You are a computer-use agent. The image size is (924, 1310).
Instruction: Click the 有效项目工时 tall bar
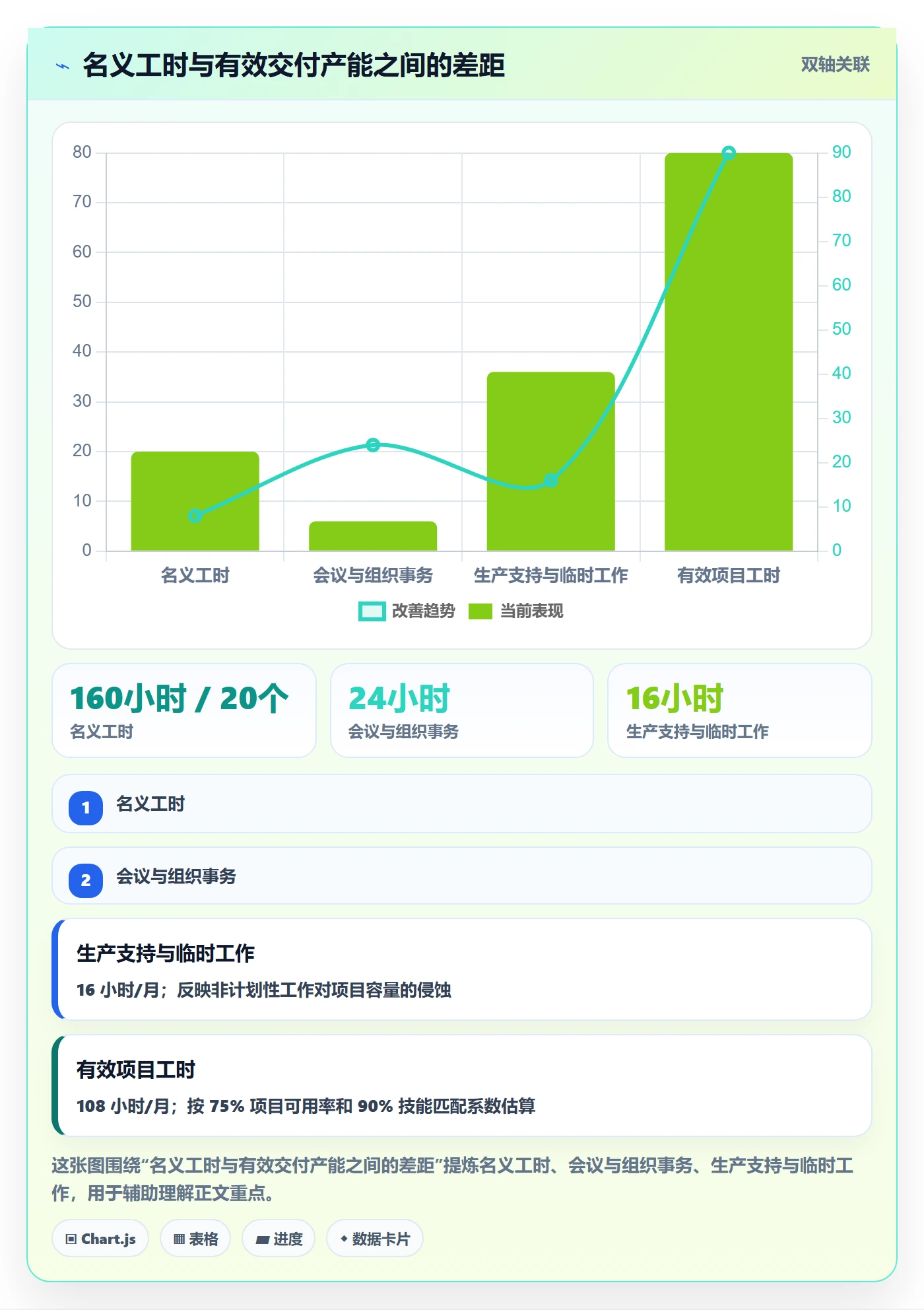[x=729, y=352]
